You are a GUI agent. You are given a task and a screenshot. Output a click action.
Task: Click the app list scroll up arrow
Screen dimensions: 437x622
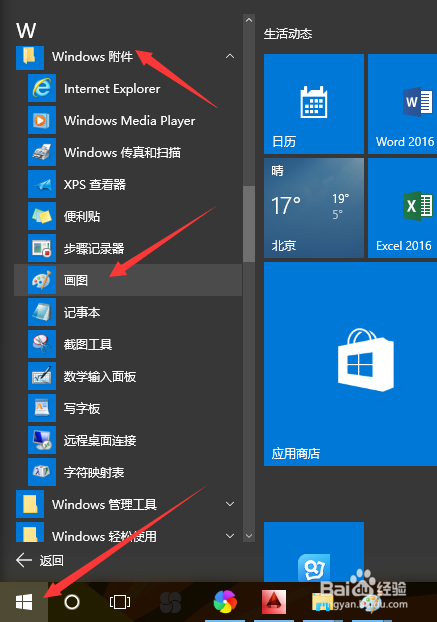pos(249,19)
